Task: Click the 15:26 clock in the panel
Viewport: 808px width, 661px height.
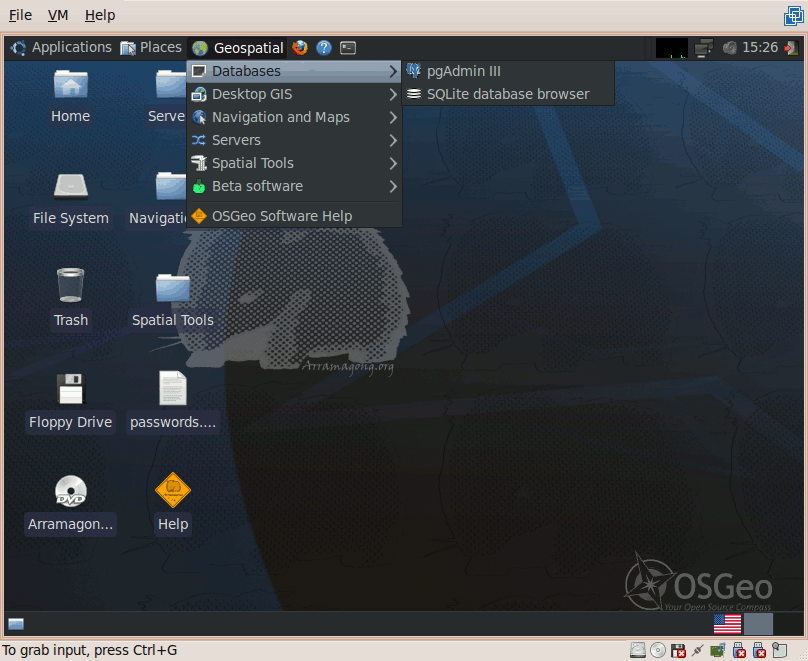Action: click(760, 47)
